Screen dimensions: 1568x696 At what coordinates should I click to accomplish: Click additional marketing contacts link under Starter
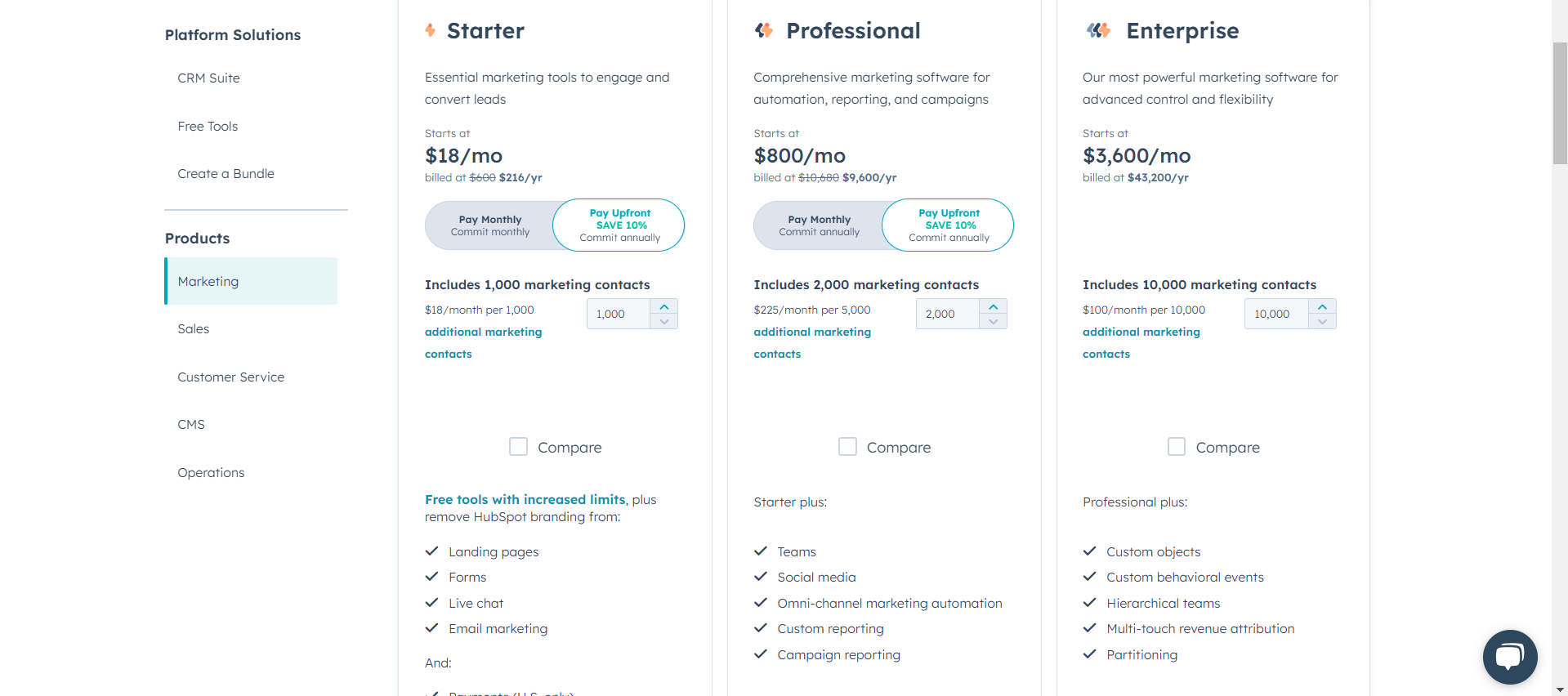click(x=483, y=342)
